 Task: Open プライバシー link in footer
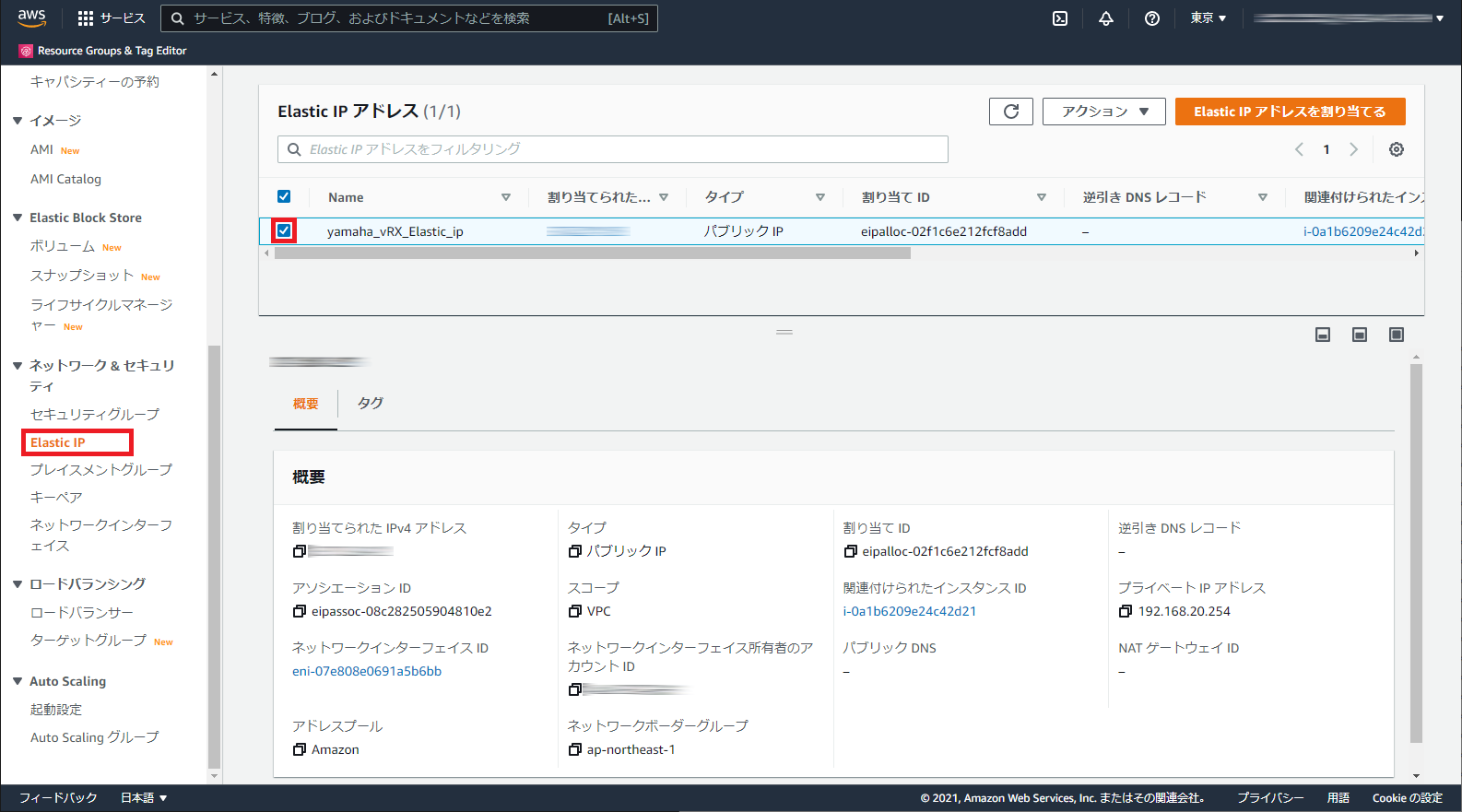tap(1270, 798)
